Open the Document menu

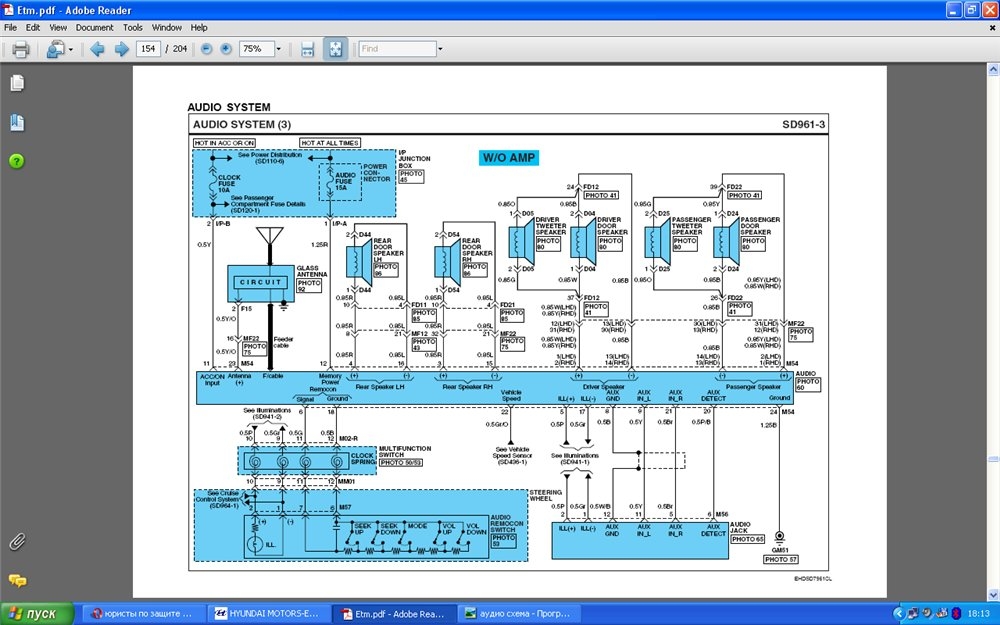94,28
